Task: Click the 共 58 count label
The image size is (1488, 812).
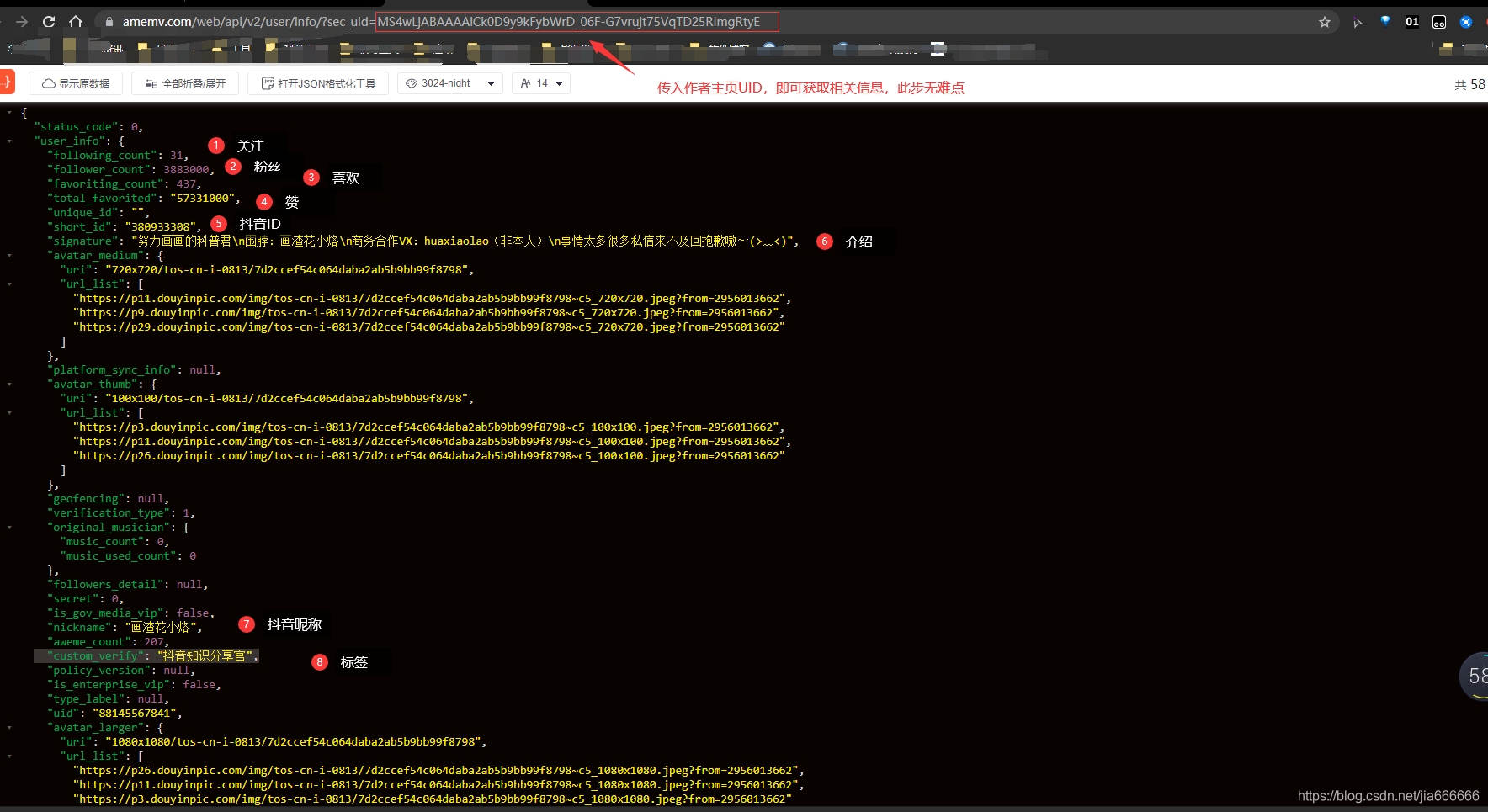Action: 1470,84
